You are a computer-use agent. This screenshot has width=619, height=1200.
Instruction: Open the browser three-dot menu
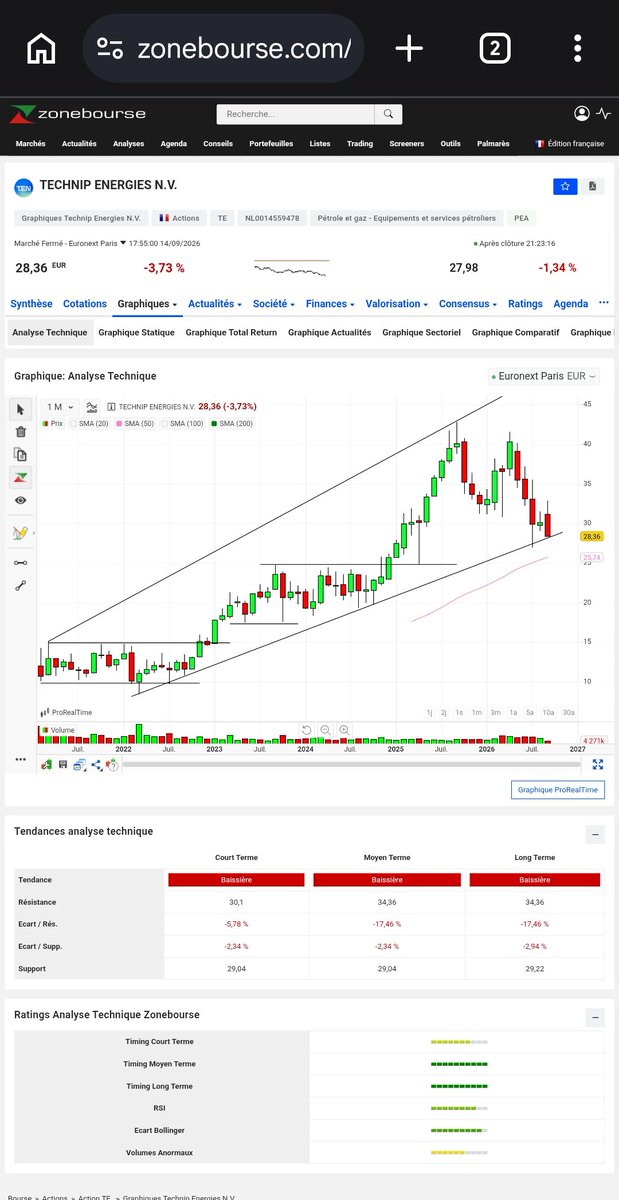coord(578,48)
